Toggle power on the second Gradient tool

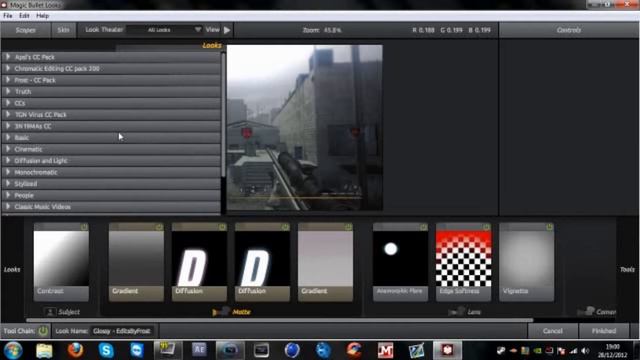pos(348,227)
